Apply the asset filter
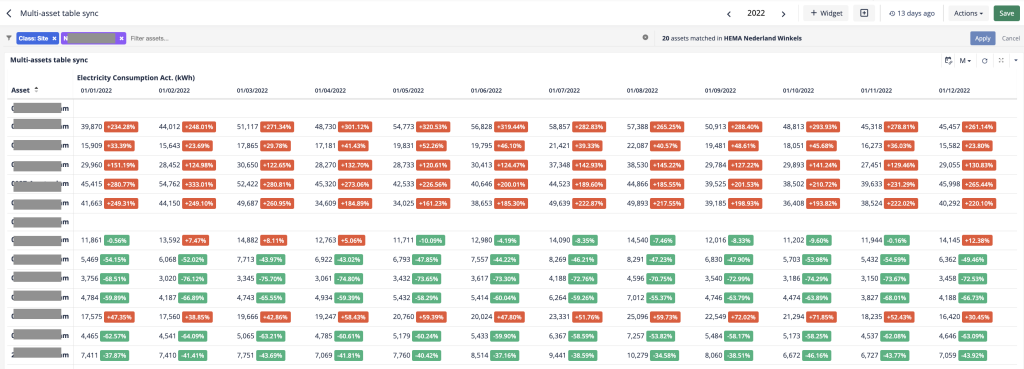The width and height of the screenshot is (1024, 369). 982,39
